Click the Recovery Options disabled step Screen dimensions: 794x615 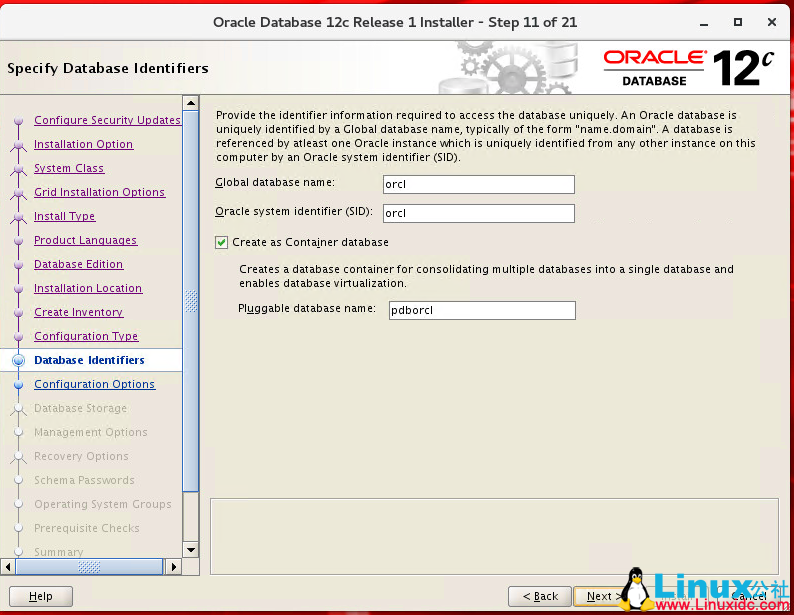[x=81, y=456]
